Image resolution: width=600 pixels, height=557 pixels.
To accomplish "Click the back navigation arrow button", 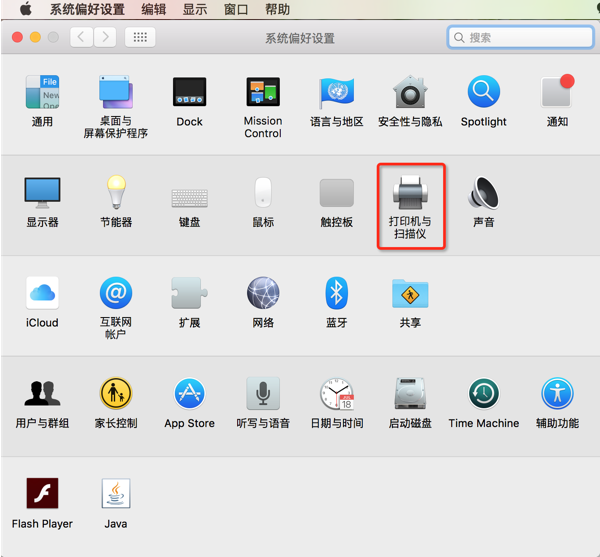I will click(x=82, y=37).
